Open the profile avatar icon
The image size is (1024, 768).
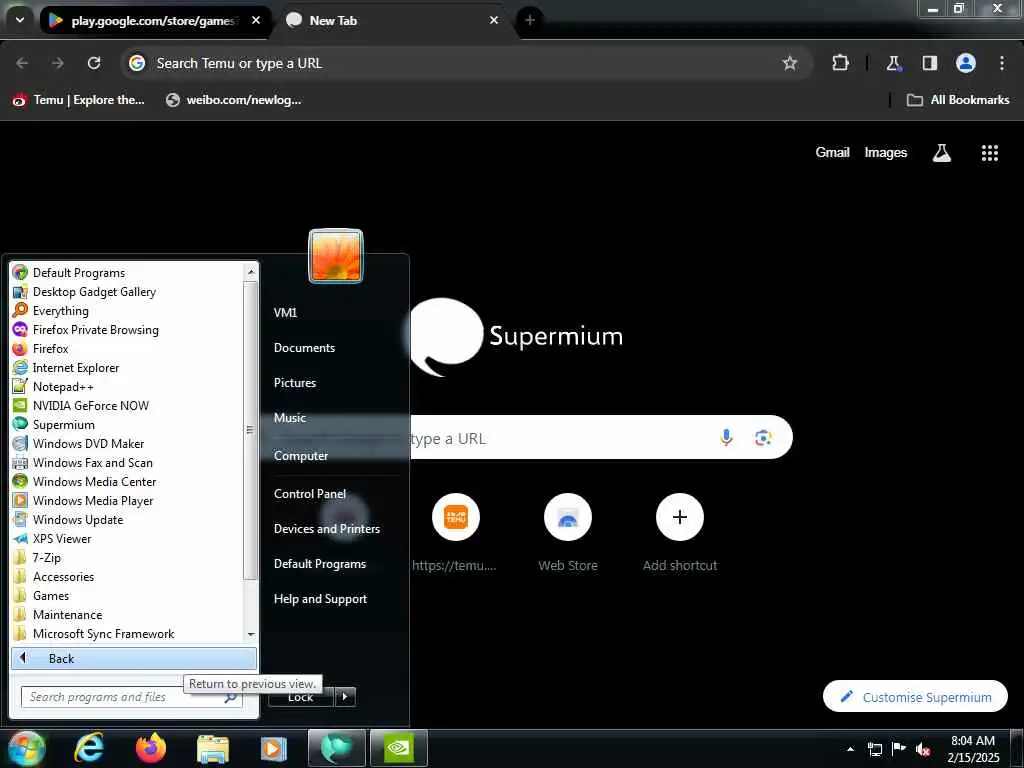point(965,63)
